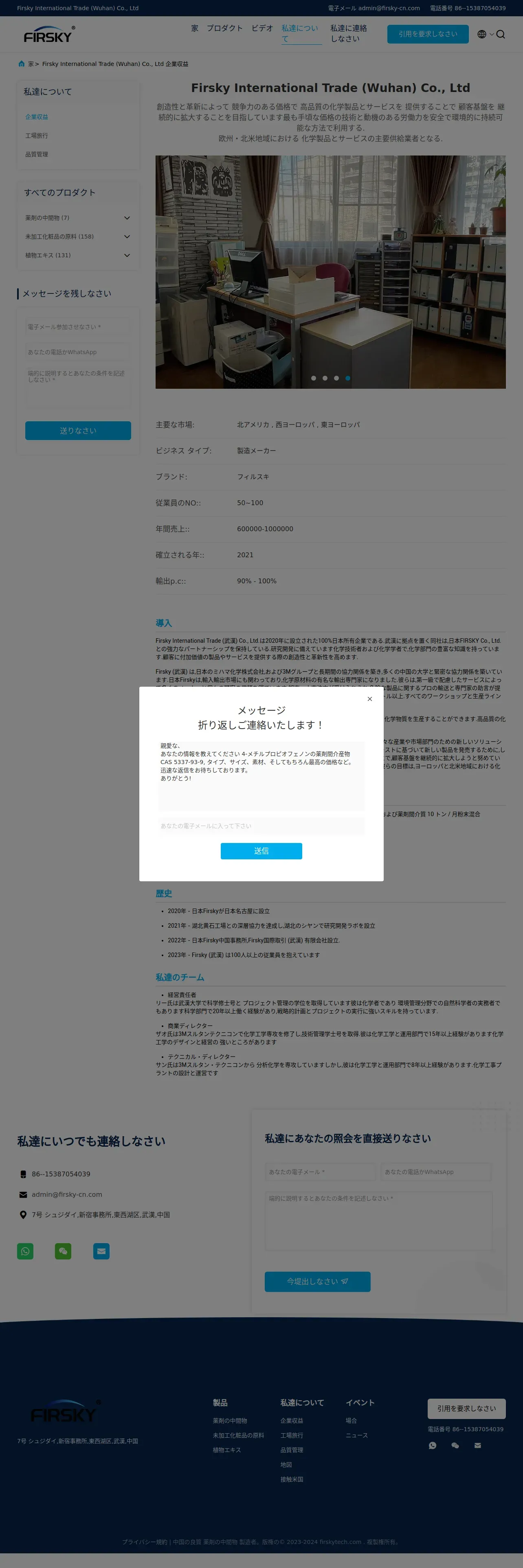523x1568 pixels.
Task: Open footer link 接触米国
Action: [292, 1479]
